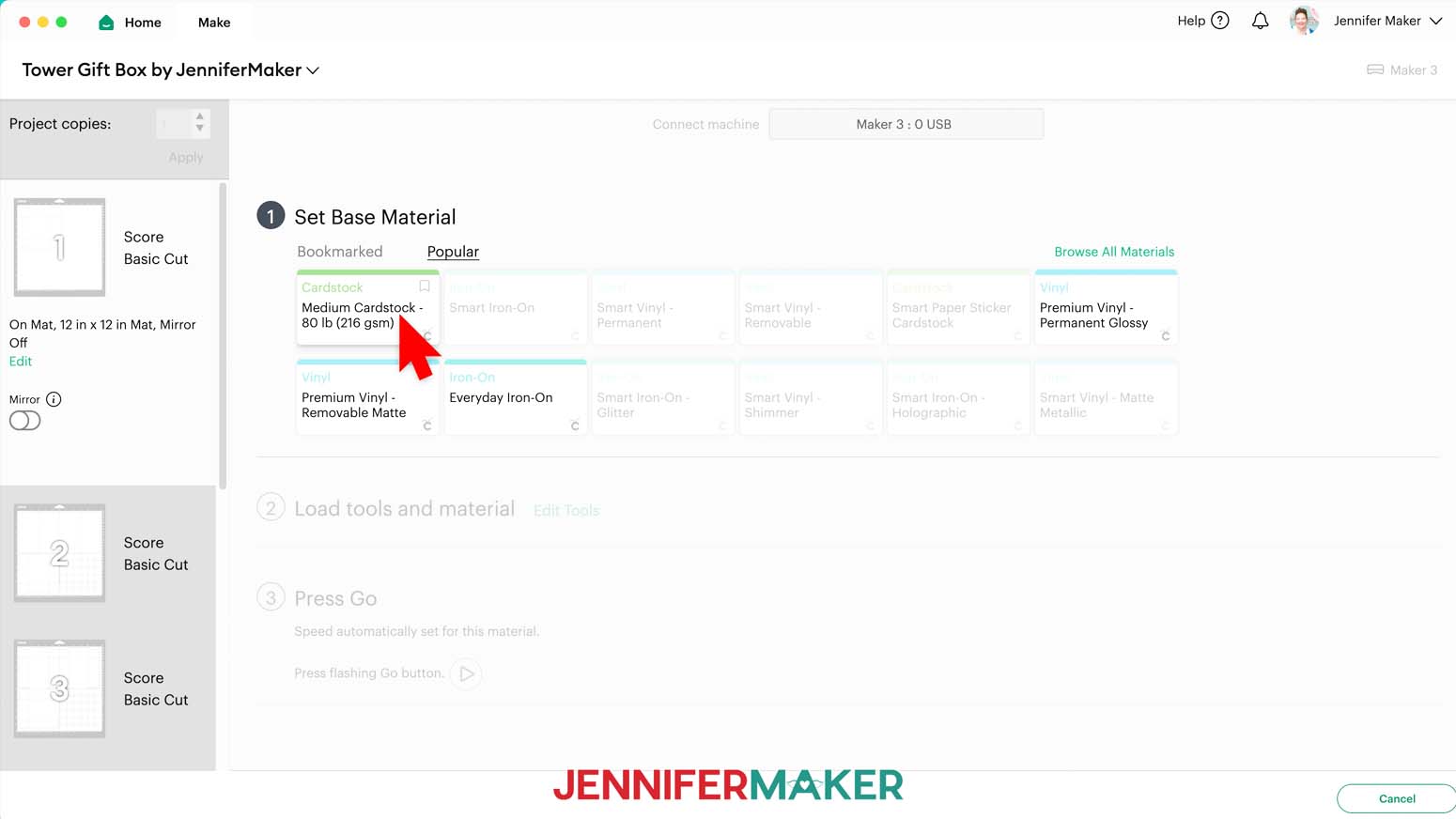Click the Apply button for project copies
1456x819 pixels.
click(186, 157)
